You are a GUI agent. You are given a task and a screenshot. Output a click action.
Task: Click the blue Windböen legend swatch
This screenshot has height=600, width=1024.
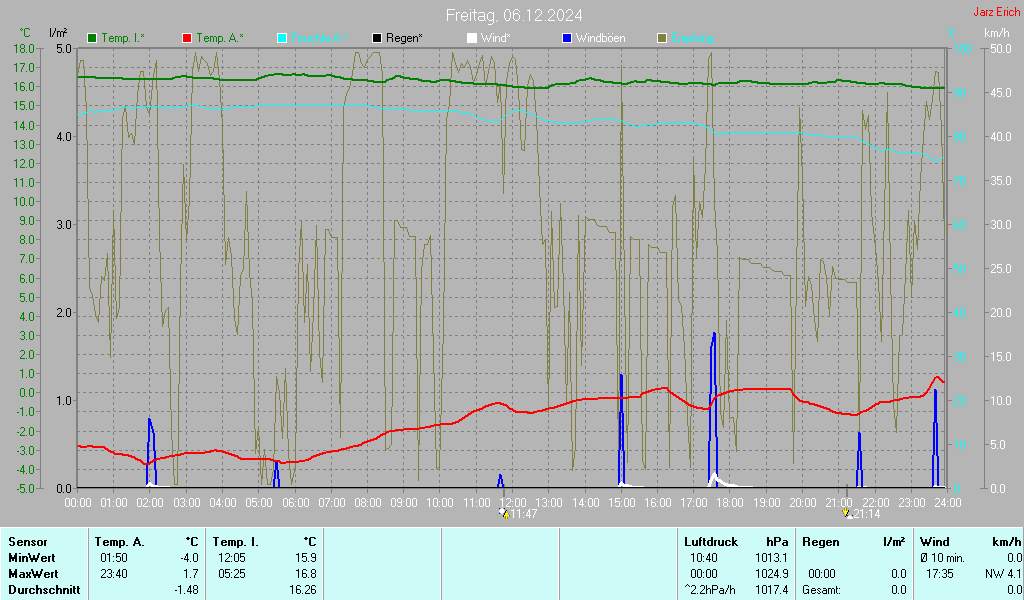coord(567,39)
